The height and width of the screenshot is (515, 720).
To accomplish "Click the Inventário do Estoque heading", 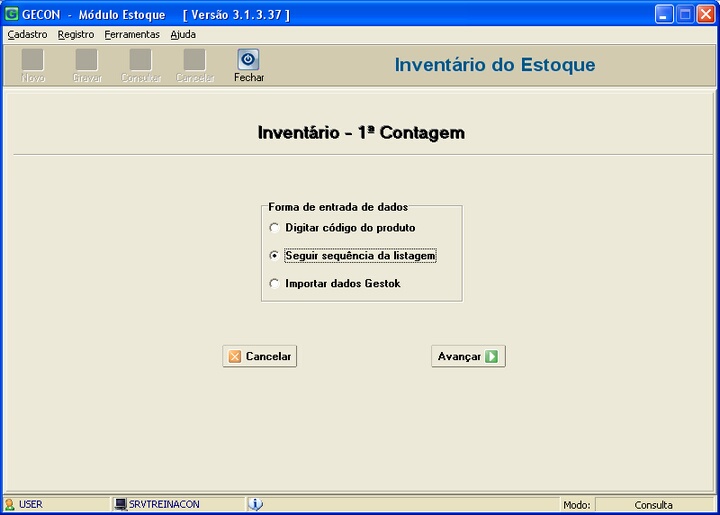I will tap(495, 65).
